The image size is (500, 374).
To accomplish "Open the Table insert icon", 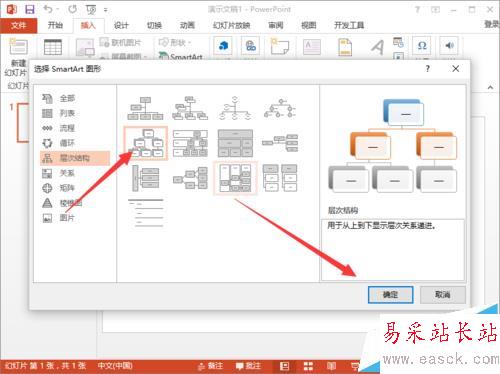I will pos(53,47).
